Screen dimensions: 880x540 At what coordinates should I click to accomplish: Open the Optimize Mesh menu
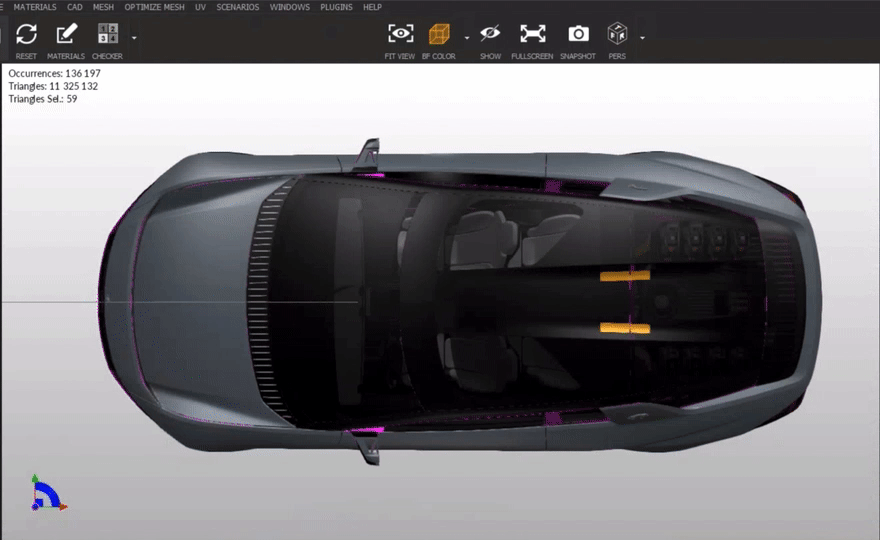coord(155,7)
